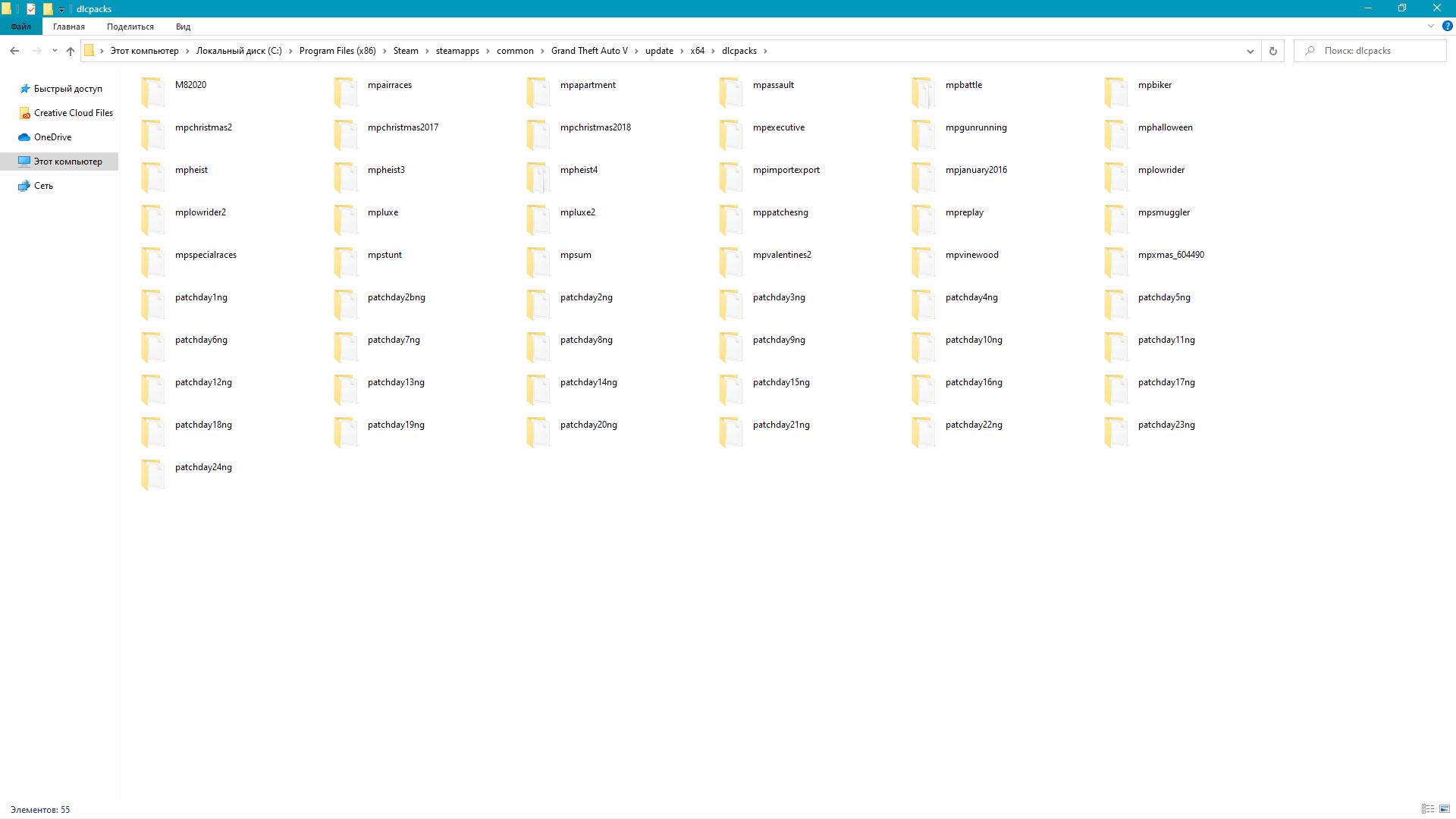Select the mpbattle folder icon

[x=924, y=92]
